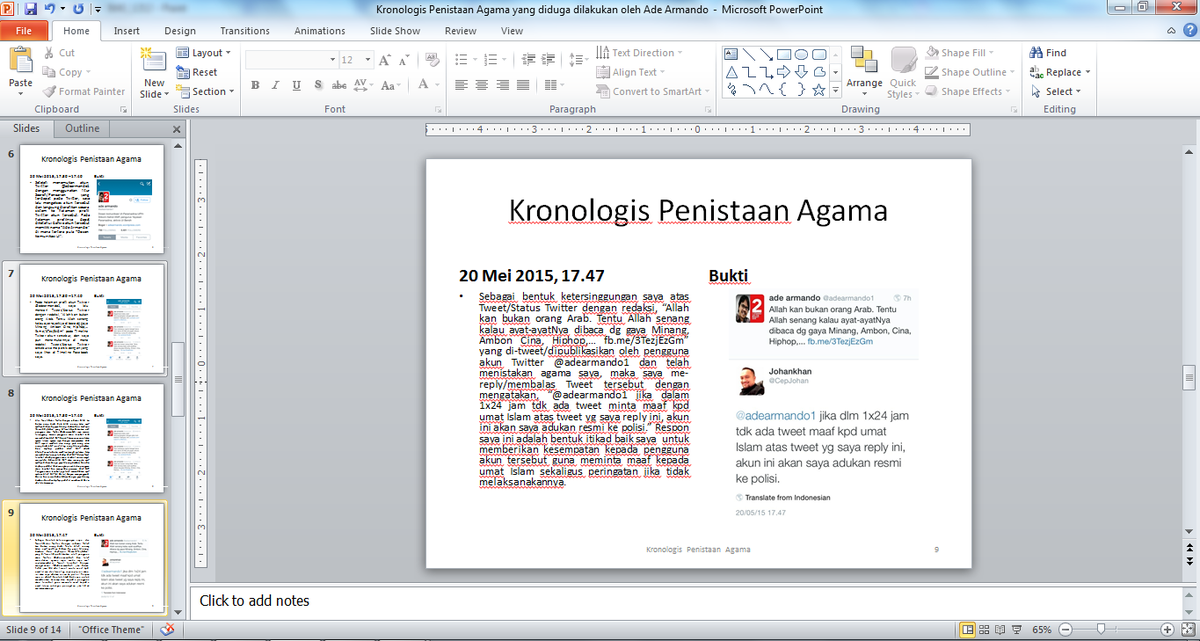Toggle Normal view button in status bar
The image size is (1200, 641).
click(x=968, y=630)
